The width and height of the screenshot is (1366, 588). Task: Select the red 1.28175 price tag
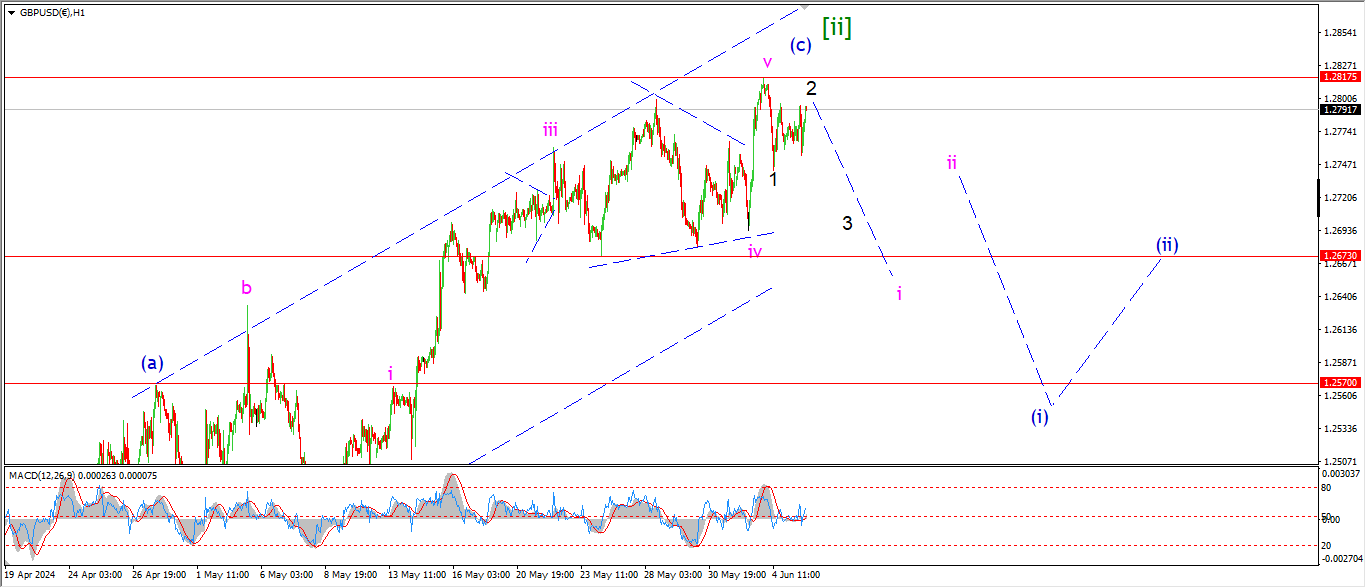coord(1338,77)
